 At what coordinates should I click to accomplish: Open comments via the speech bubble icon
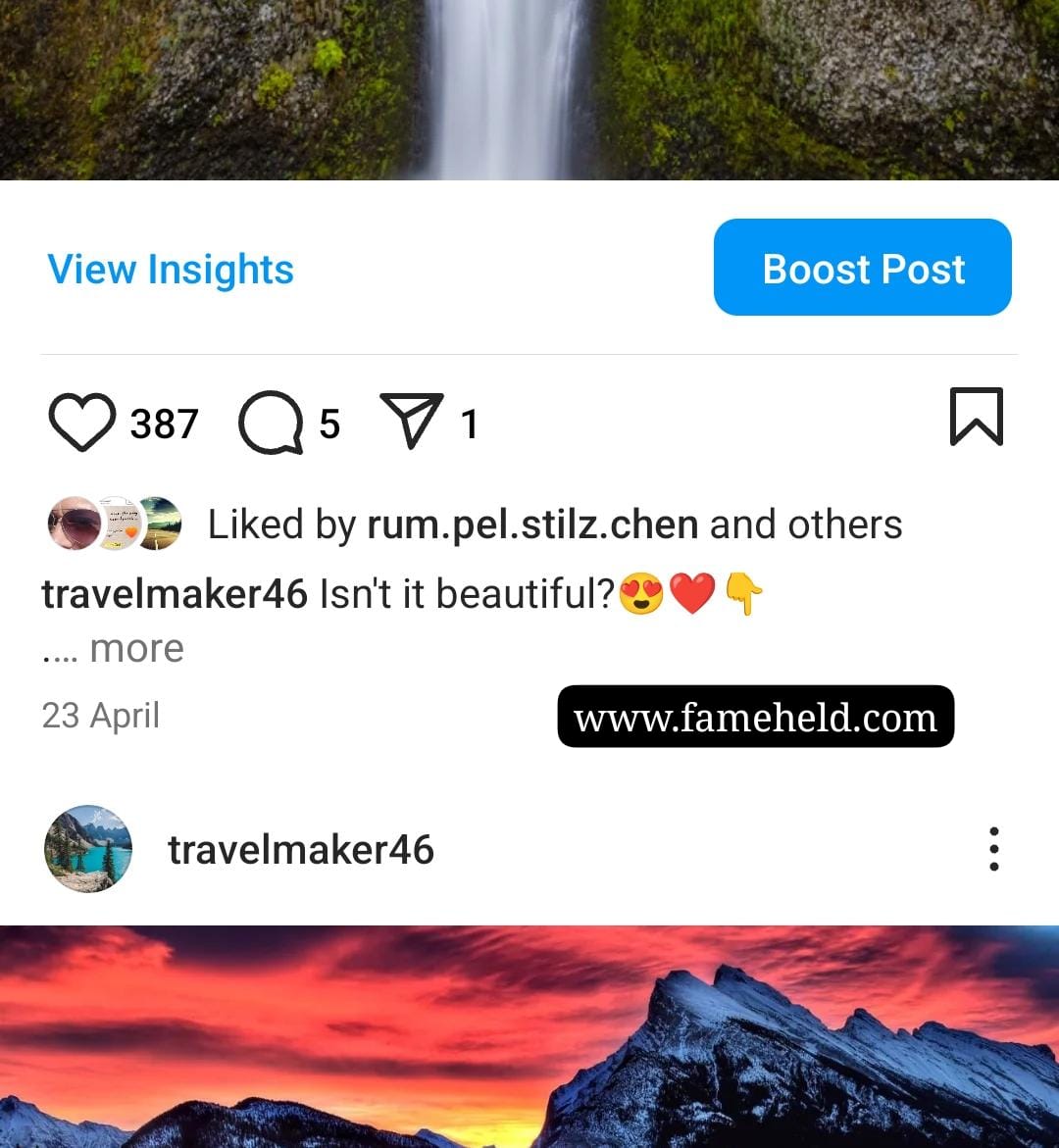271,423
